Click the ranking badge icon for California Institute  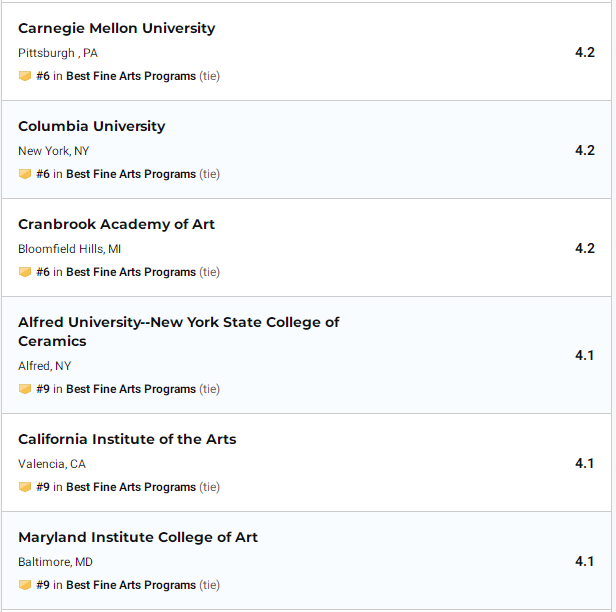[25, 487]
